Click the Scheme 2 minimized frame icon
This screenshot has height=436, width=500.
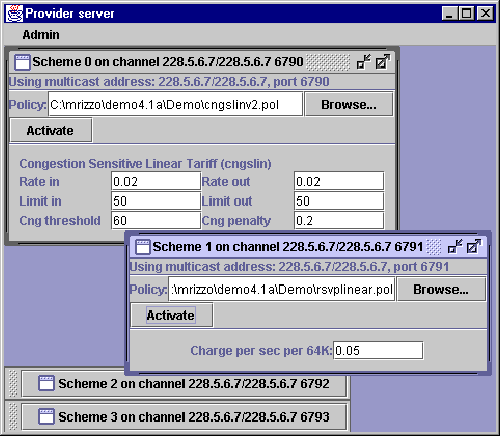(x=46, y=383)
